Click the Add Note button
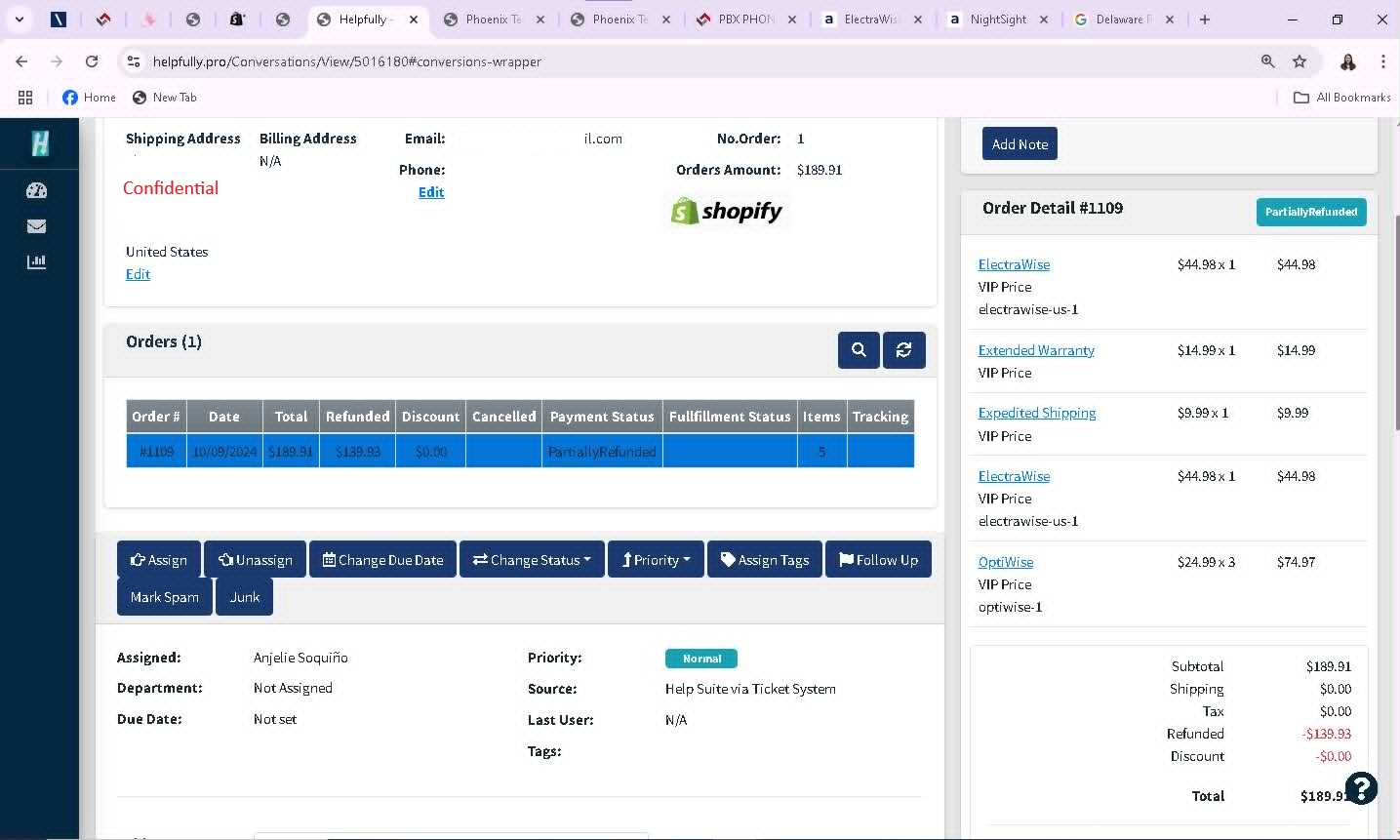 (x=1020, y=144)
